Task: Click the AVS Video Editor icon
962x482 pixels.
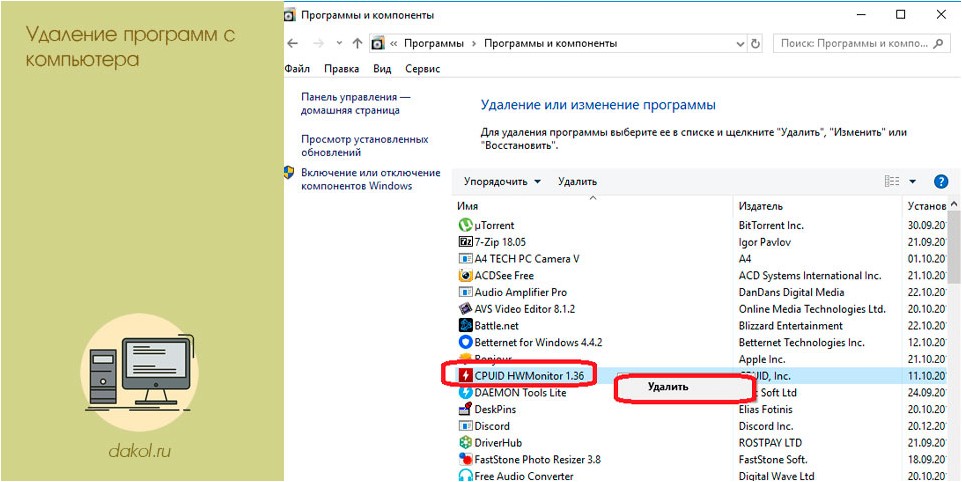Action: tap(465, 308)
